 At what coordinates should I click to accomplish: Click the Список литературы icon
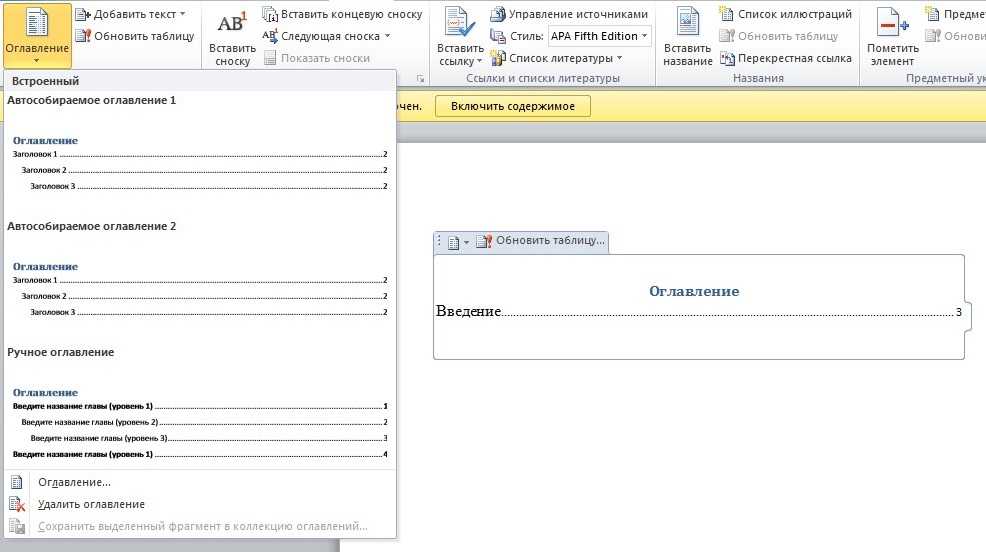pos(498,58)
